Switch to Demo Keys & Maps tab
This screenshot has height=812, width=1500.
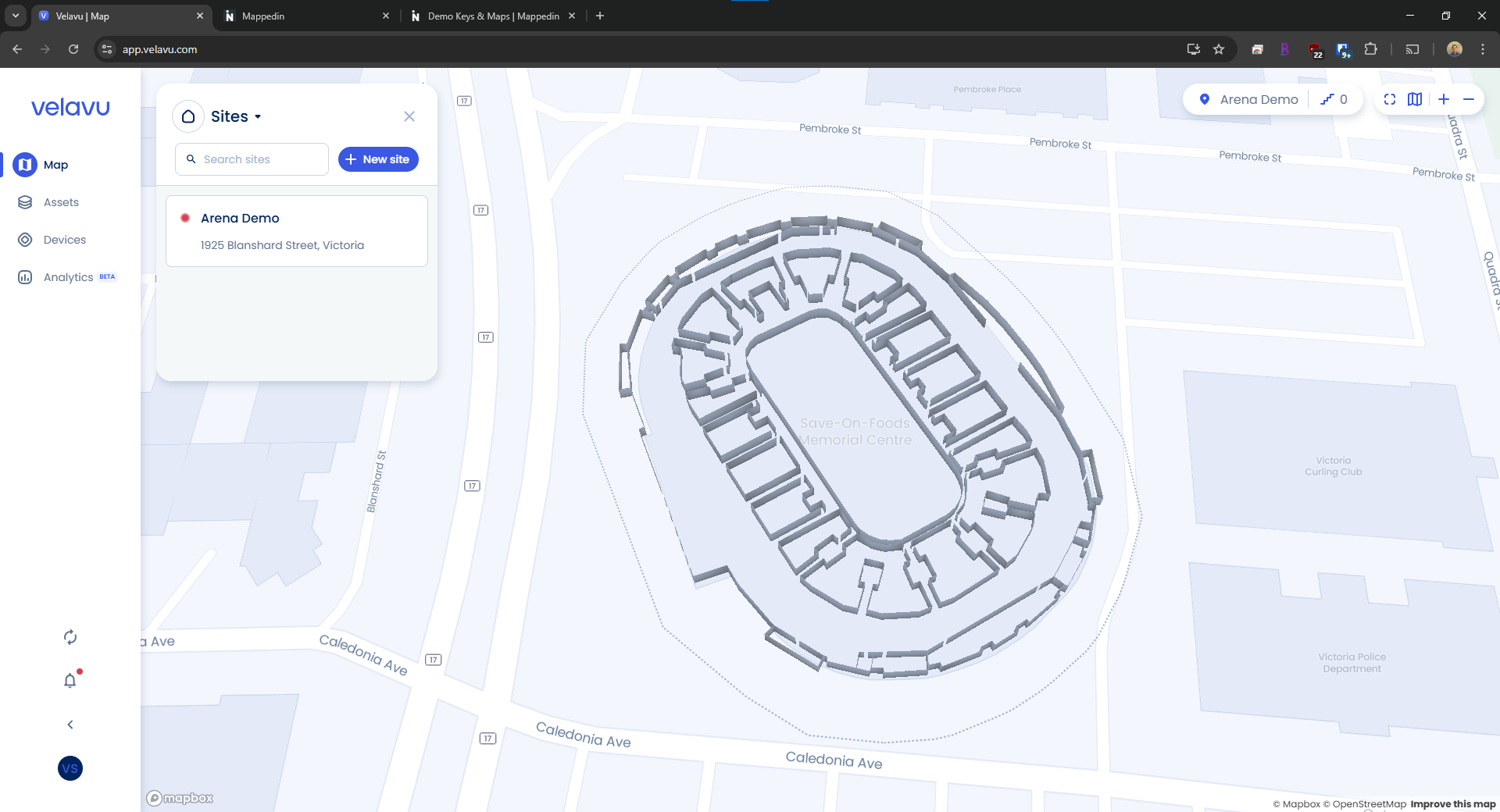[x=492, y=16]
